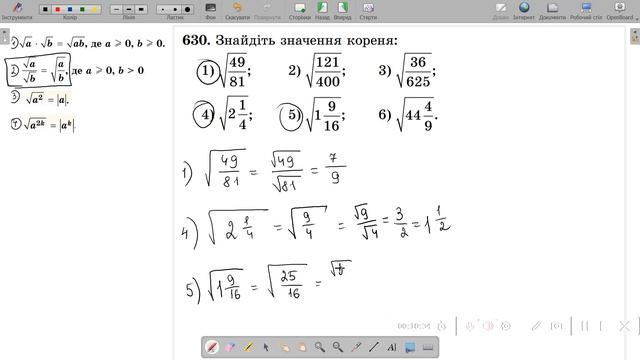The width and height of the screenshot is (640, 360).
Task: Select the capture region tool
Action: point(410,347)
